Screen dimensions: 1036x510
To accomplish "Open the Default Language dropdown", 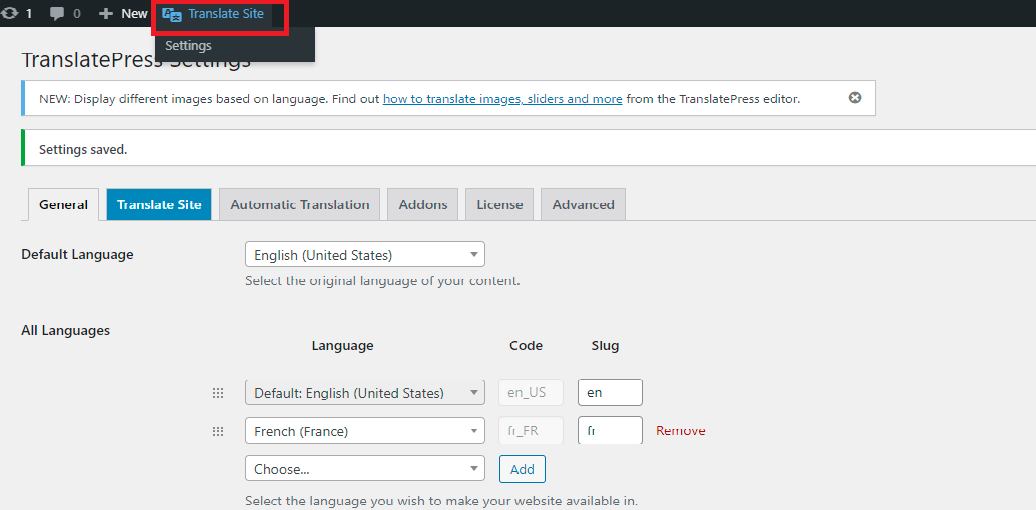I will 364,255.
